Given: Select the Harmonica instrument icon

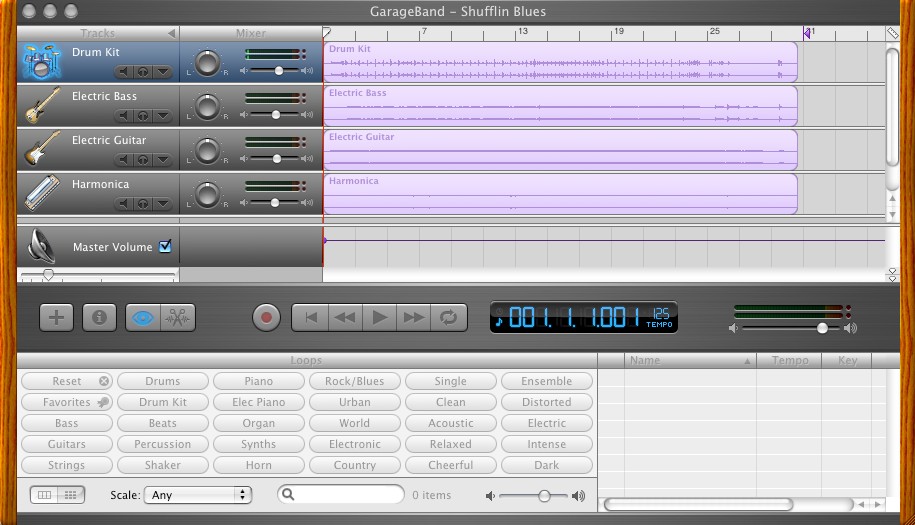Looking at the screenshot, I should [x=42, y=192].
